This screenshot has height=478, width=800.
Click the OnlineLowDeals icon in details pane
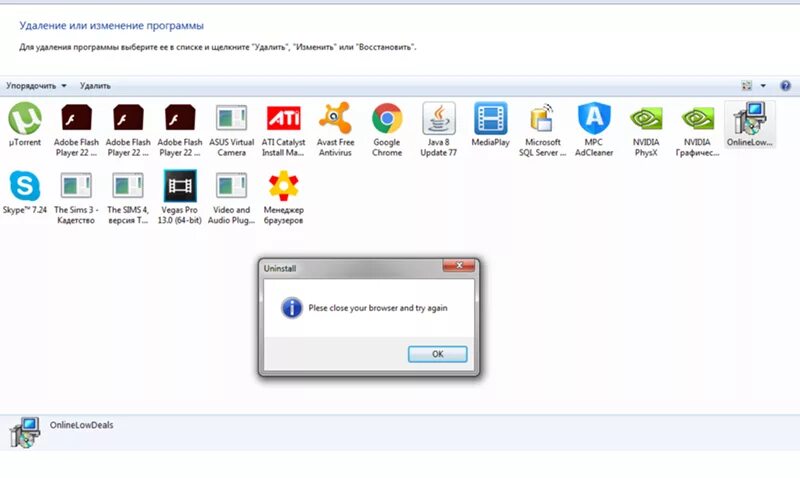tap(24, 433)
